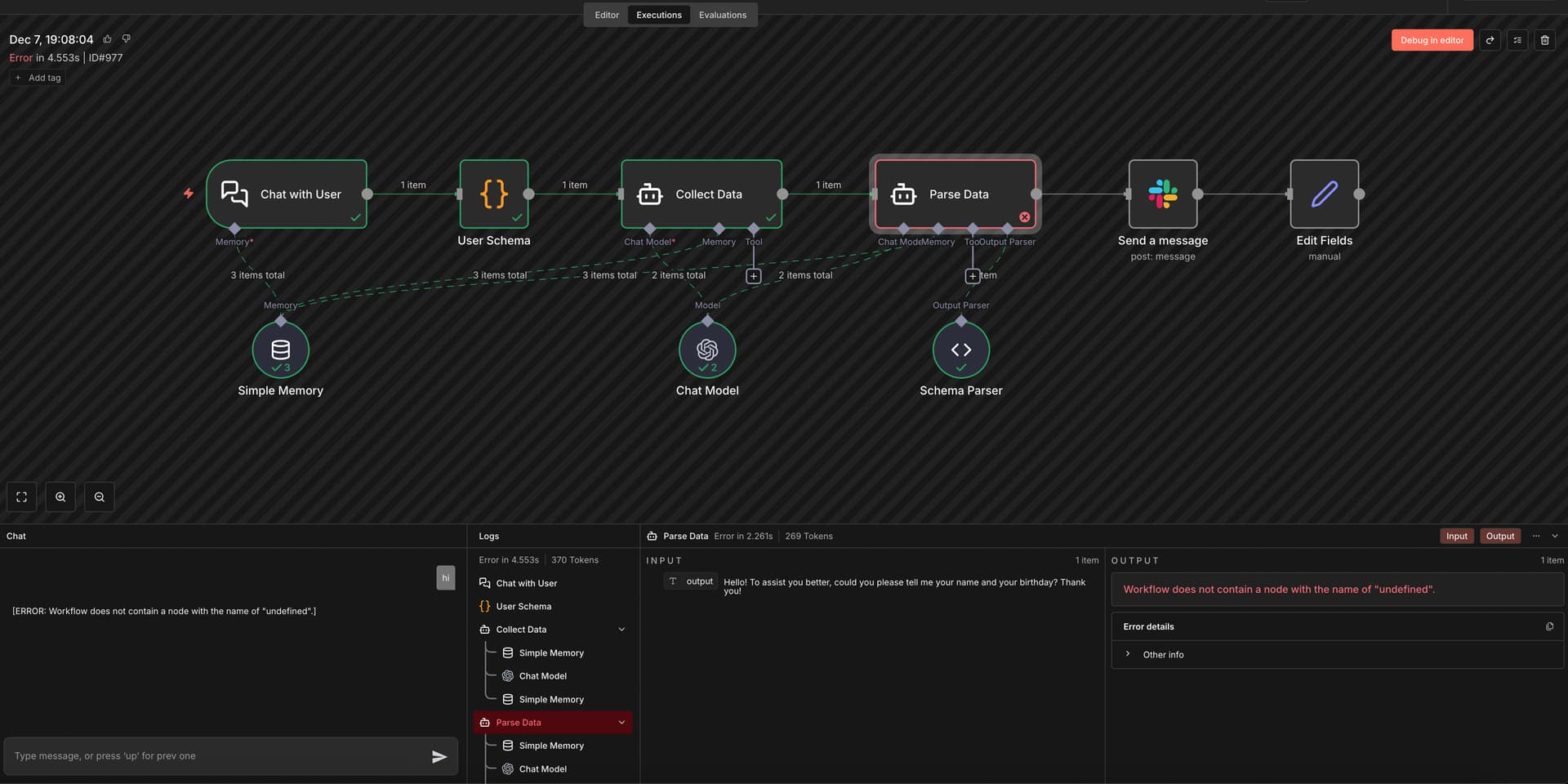This screenshot has width=1568, height=784.
Task: Toggle the Input panel view
Action: [x=1456, y=536]
